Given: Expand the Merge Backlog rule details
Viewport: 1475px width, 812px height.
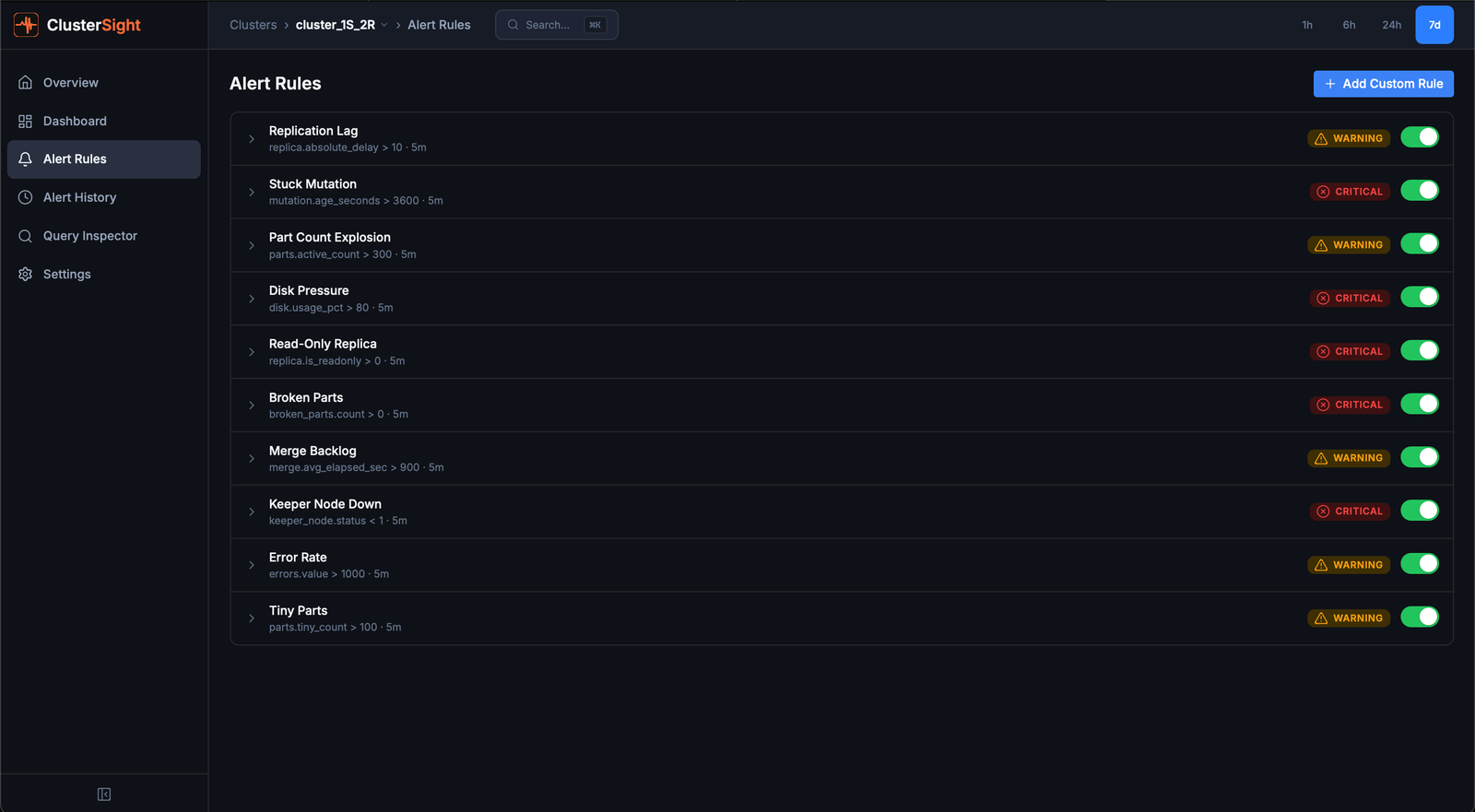Looking at the screenshot, I should (252, 459).
